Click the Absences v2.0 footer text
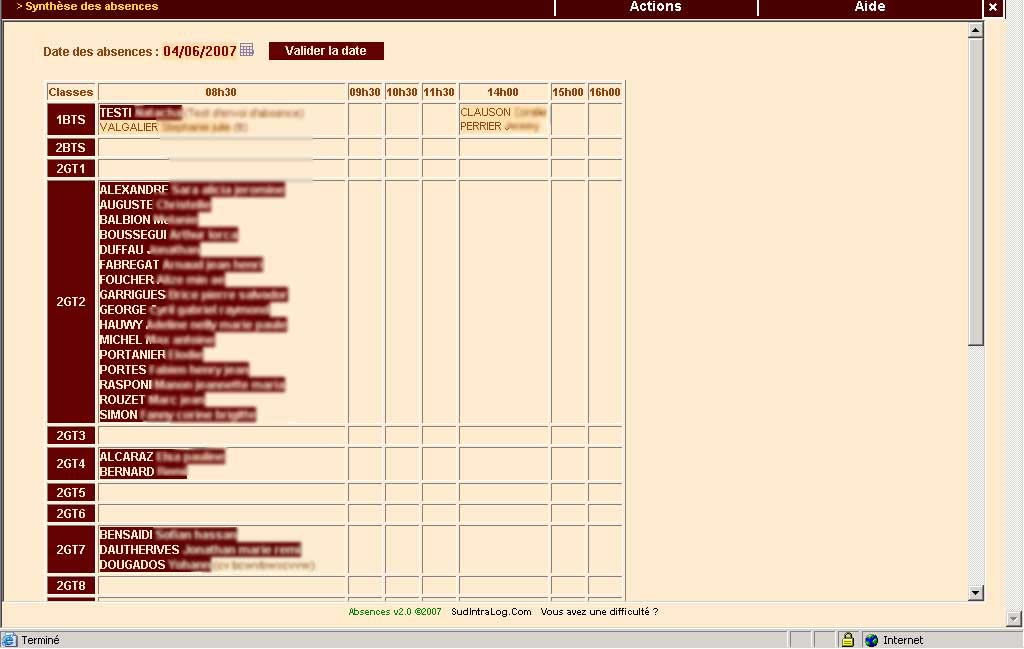The width and height of the screenshot is (1024, 649). coord(394,612)
